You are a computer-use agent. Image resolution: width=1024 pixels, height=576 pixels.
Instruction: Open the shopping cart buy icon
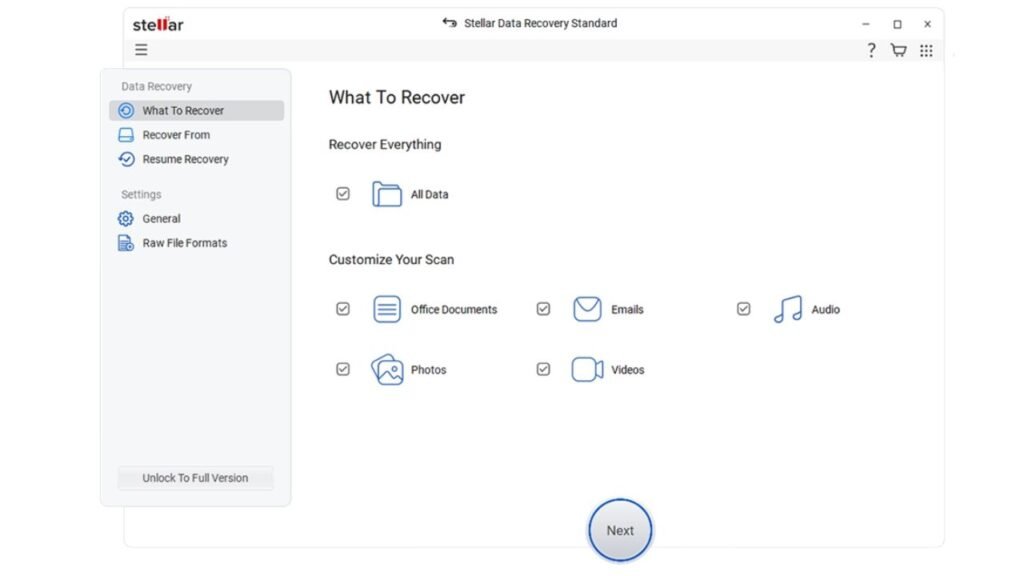(898, 50)
